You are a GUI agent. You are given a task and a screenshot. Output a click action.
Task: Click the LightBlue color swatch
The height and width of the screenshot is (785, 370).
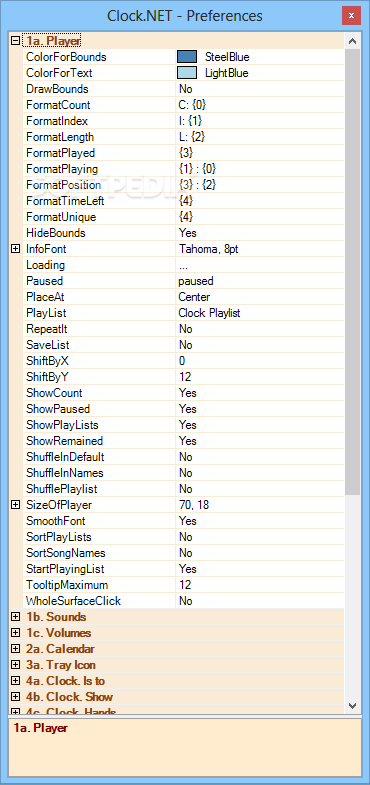pyautogui.click(x=187, y=73)
